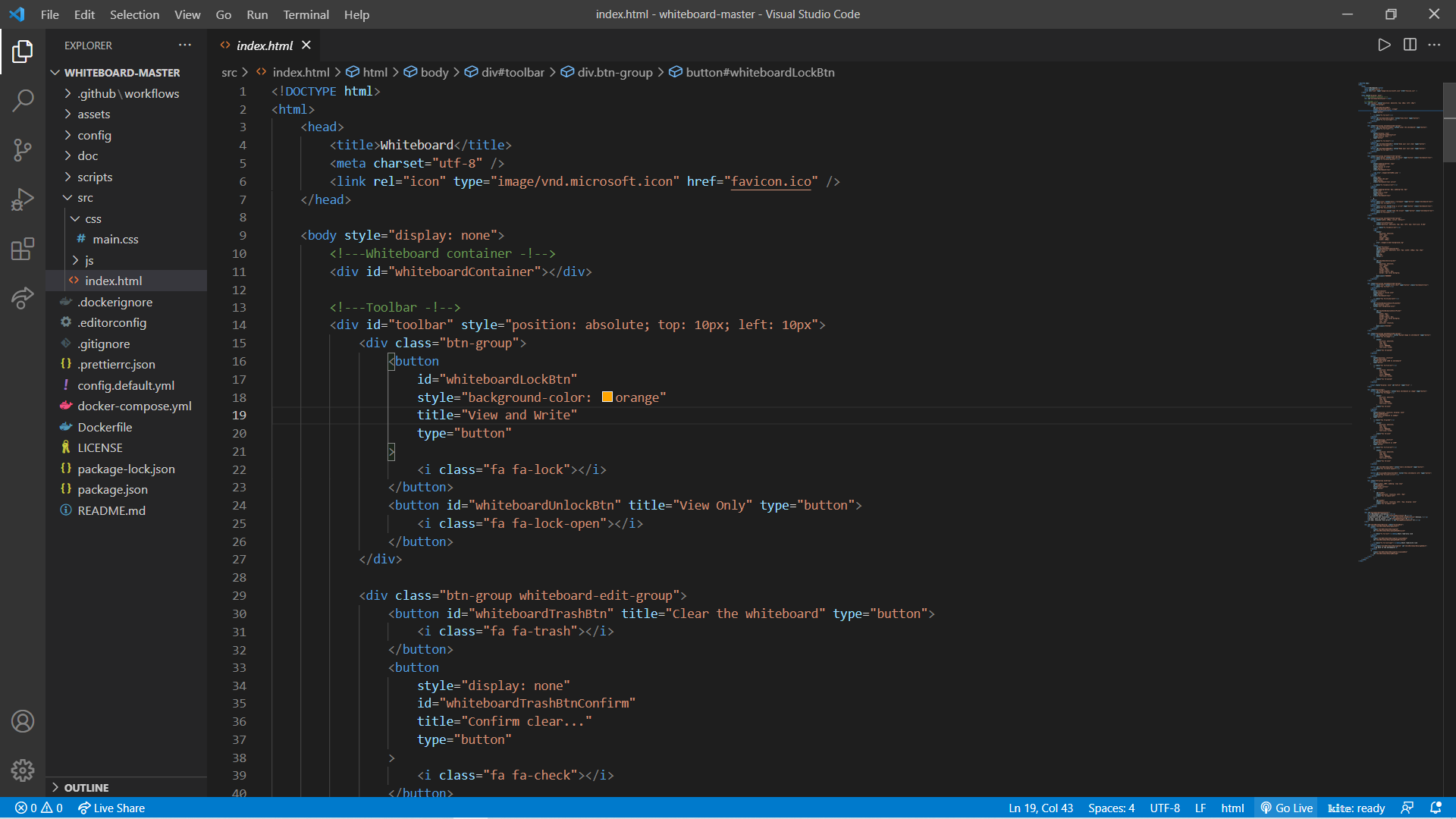Open the Search panel
The width and height of the screenshot is (1456, 819).
(x=23, y=100)
